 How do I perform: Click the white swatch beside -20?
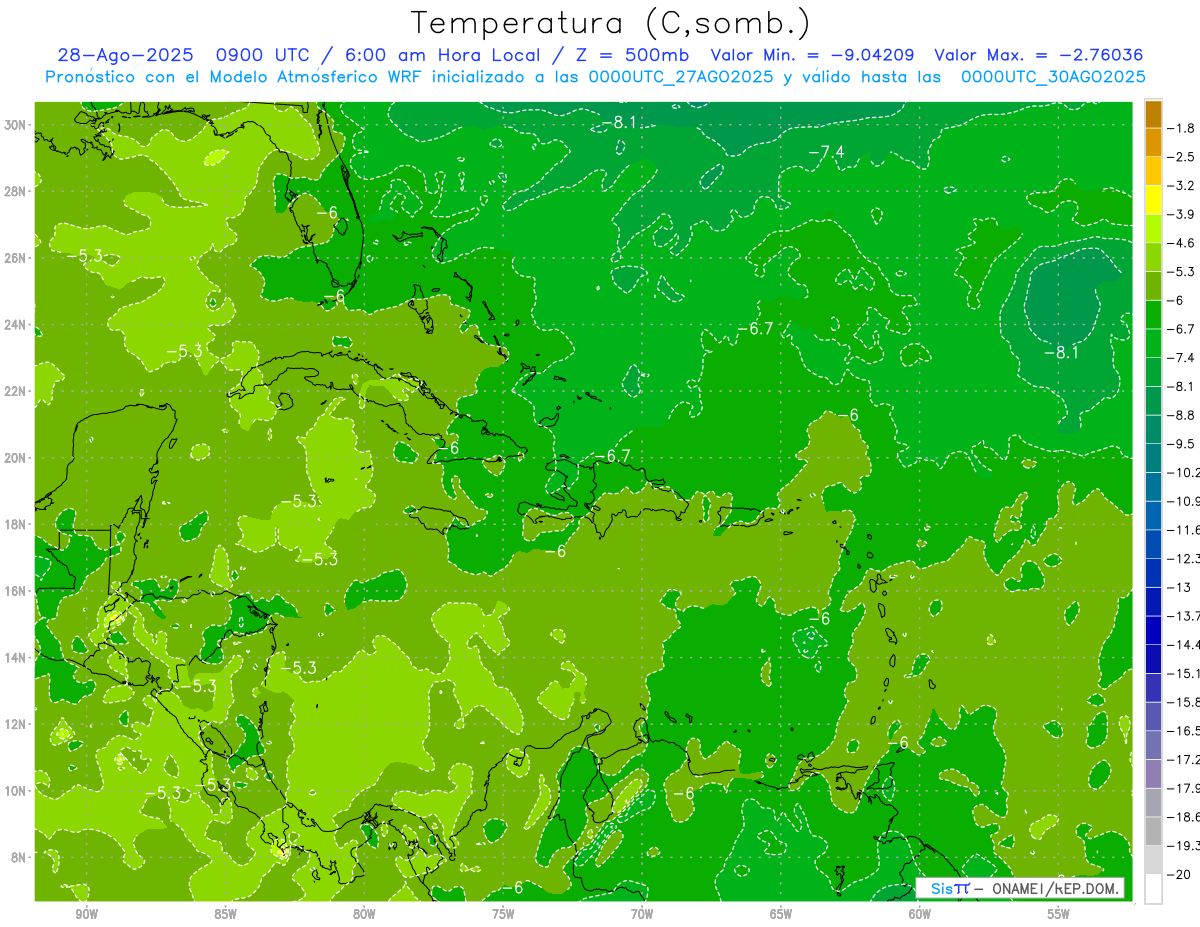coord(1153,888)
